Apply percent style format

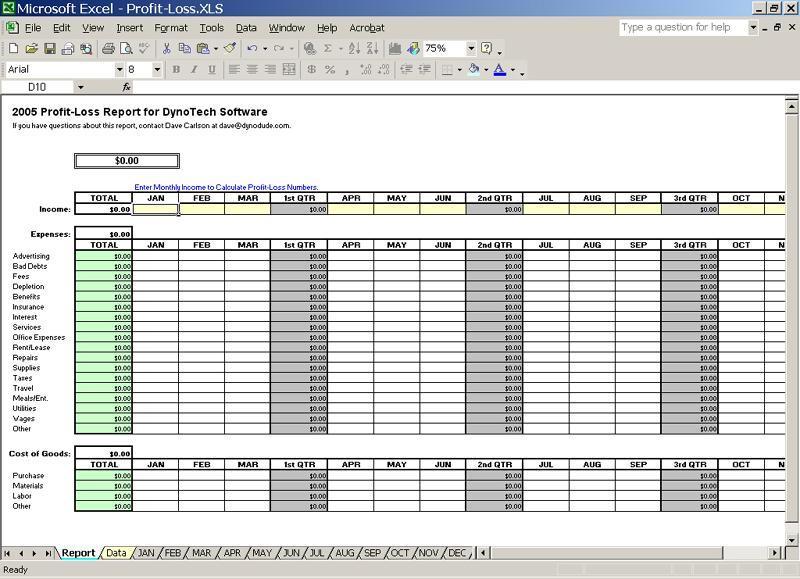[330, 69]
